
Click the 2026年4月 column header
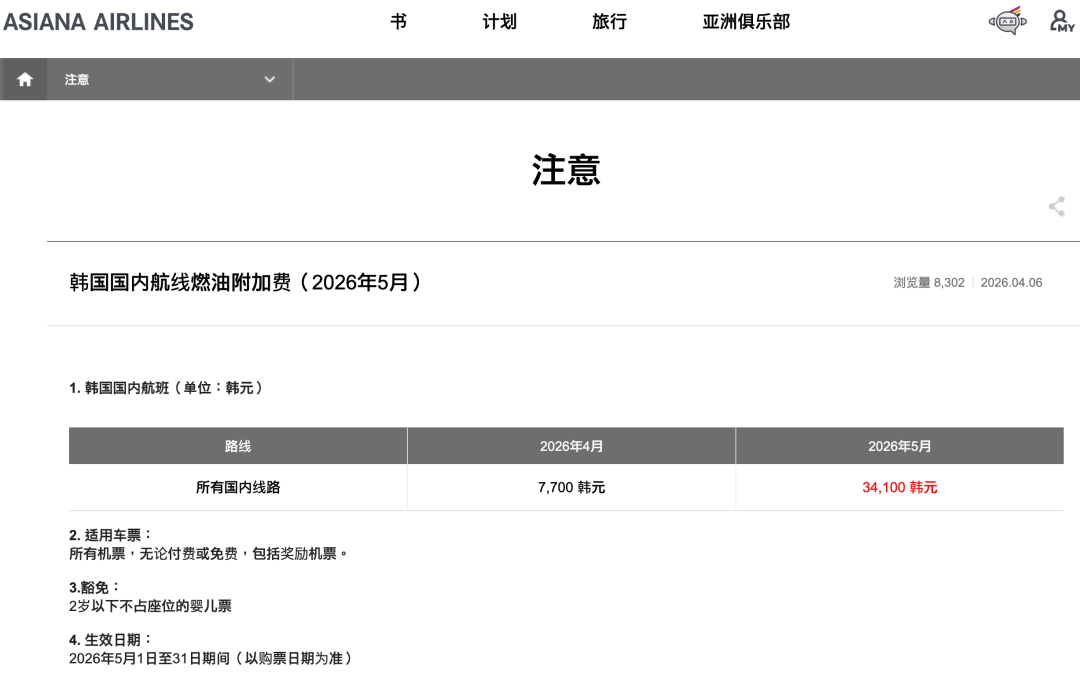[571, 446]
